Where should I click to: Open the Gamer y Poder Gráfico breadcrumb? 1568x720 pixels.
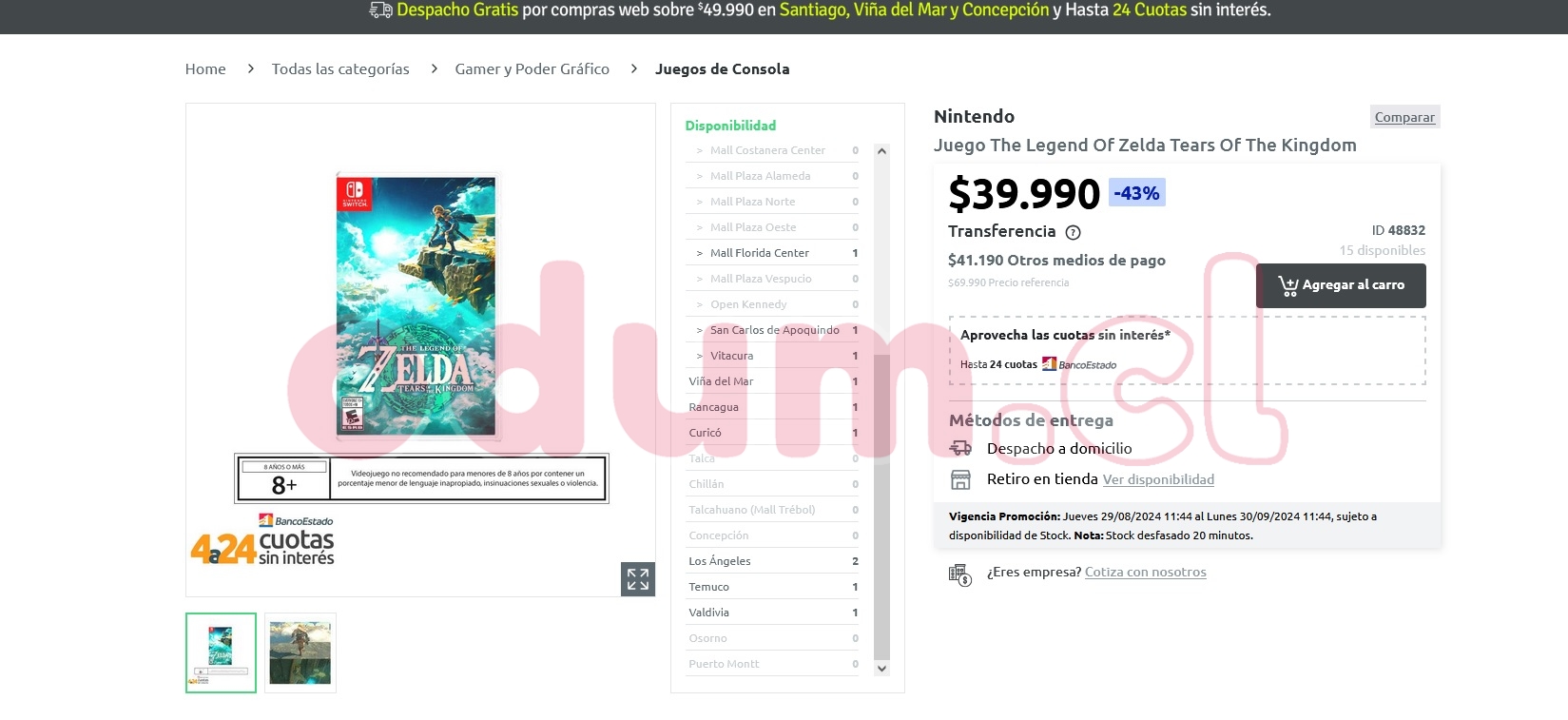click(x=532, y=68)
